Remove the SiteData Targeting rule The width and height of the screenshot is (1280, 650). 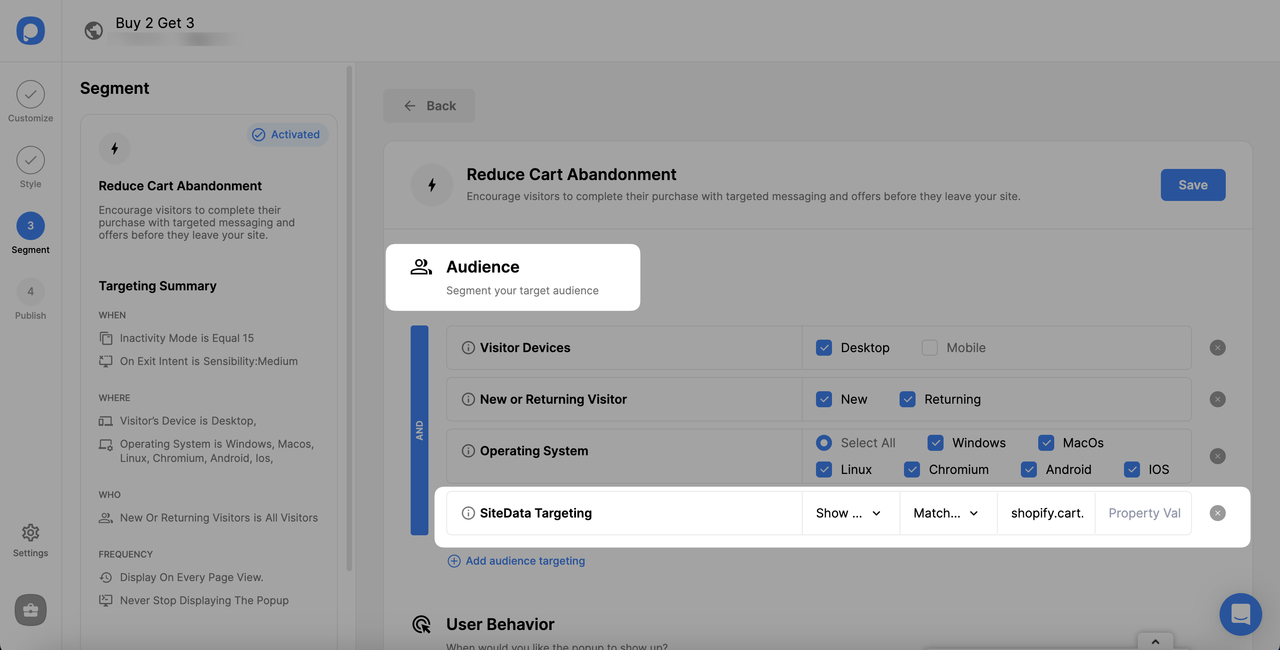pyautogui.click(x=1217, y=513)
